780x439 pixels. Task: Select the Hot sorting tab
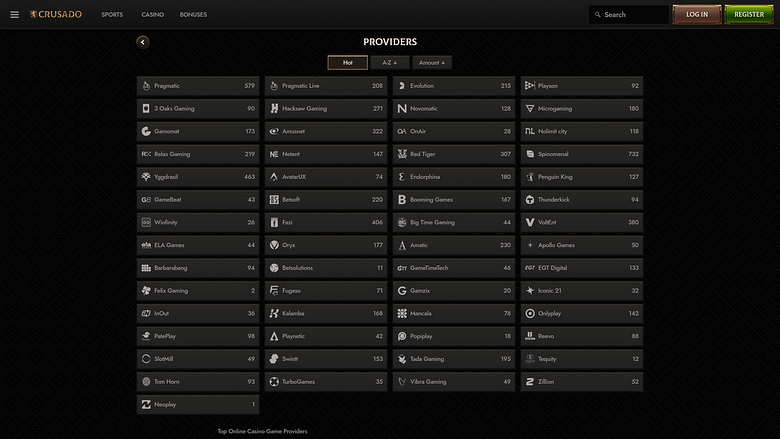tap(348, 63)
